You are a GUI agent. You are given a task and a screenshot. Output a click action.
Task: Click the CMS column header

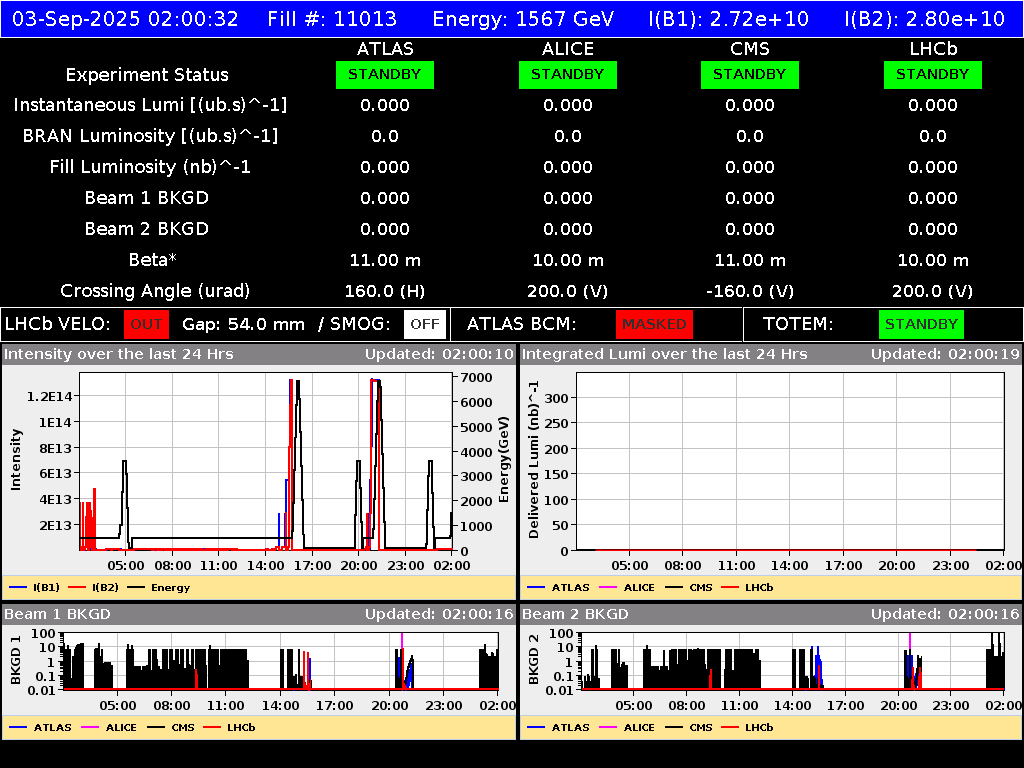click(x=750, y=49)
